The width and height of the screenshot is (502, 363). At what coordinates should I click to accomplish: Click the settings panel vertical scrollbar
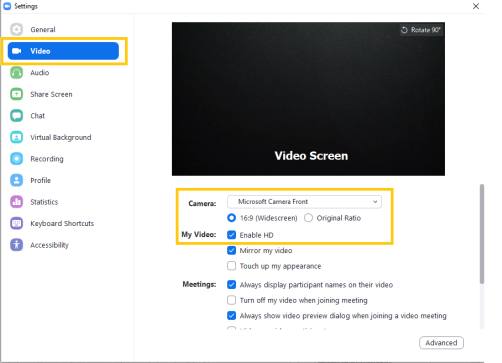(x=482, y=234)
